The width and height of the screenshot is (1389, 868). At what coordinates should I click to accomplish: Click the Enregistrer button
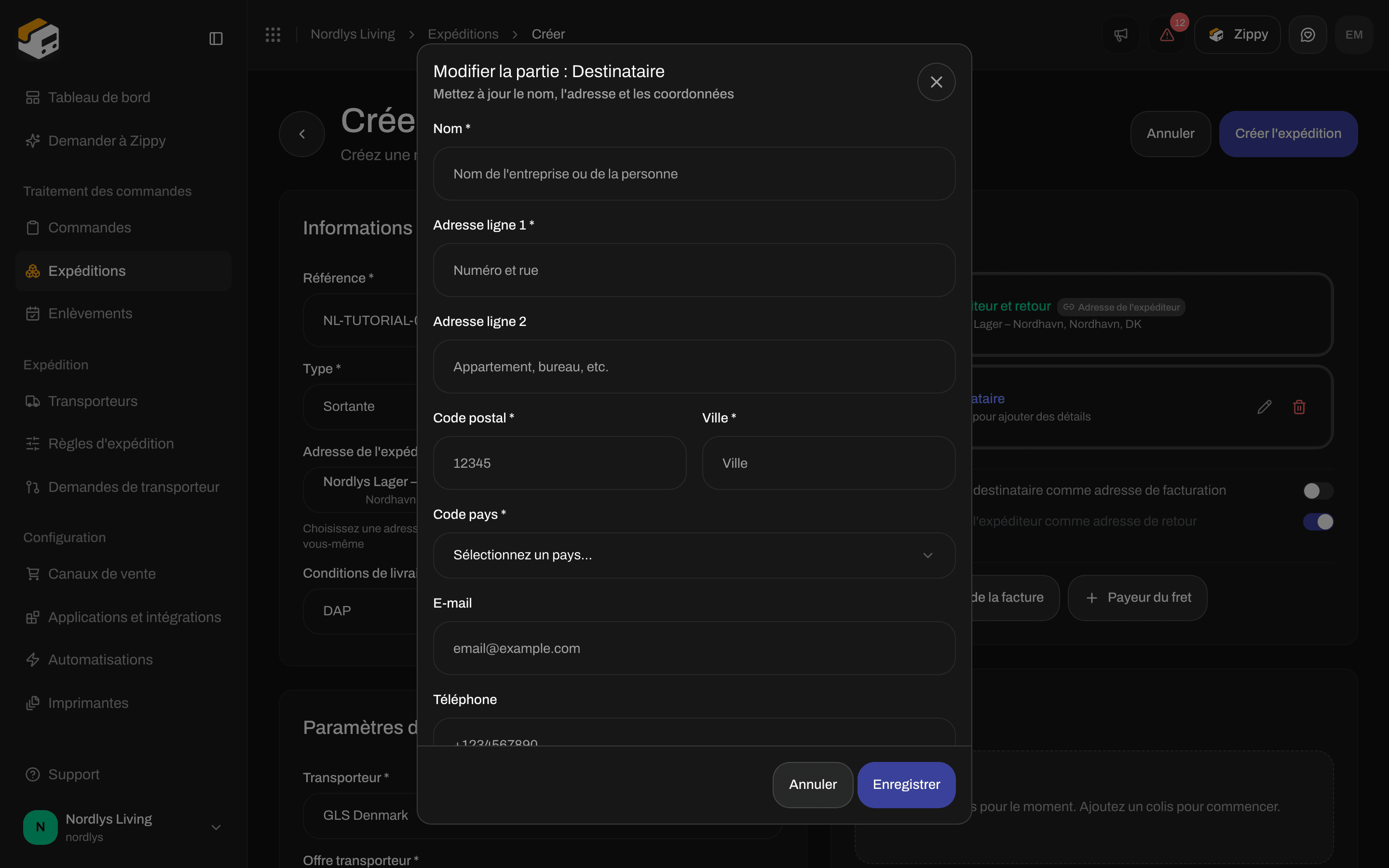click(x=906, y=785)
